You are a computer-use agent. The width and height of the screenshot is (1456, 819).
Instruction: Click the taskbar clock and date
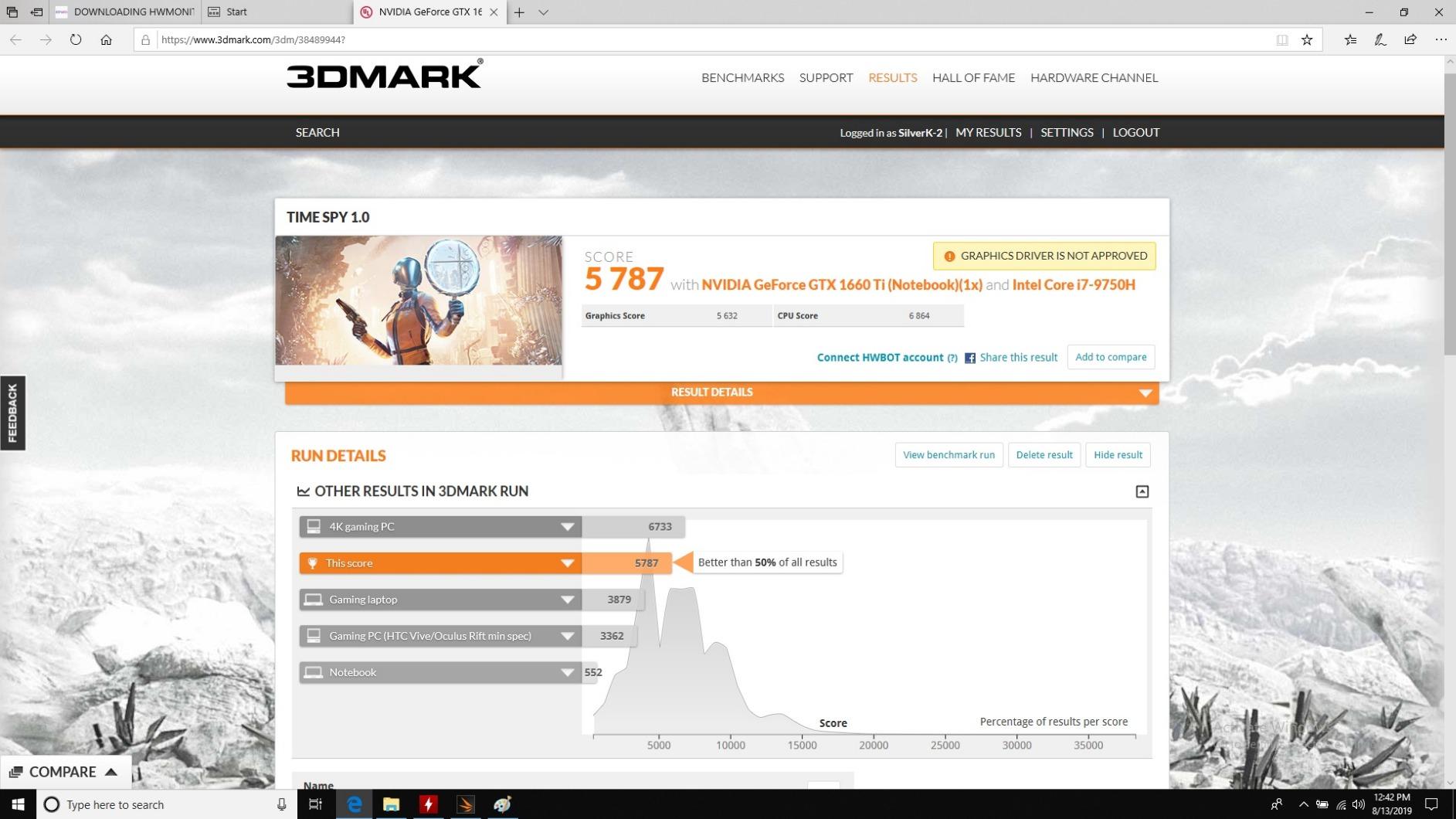(x=1392, y=804)
